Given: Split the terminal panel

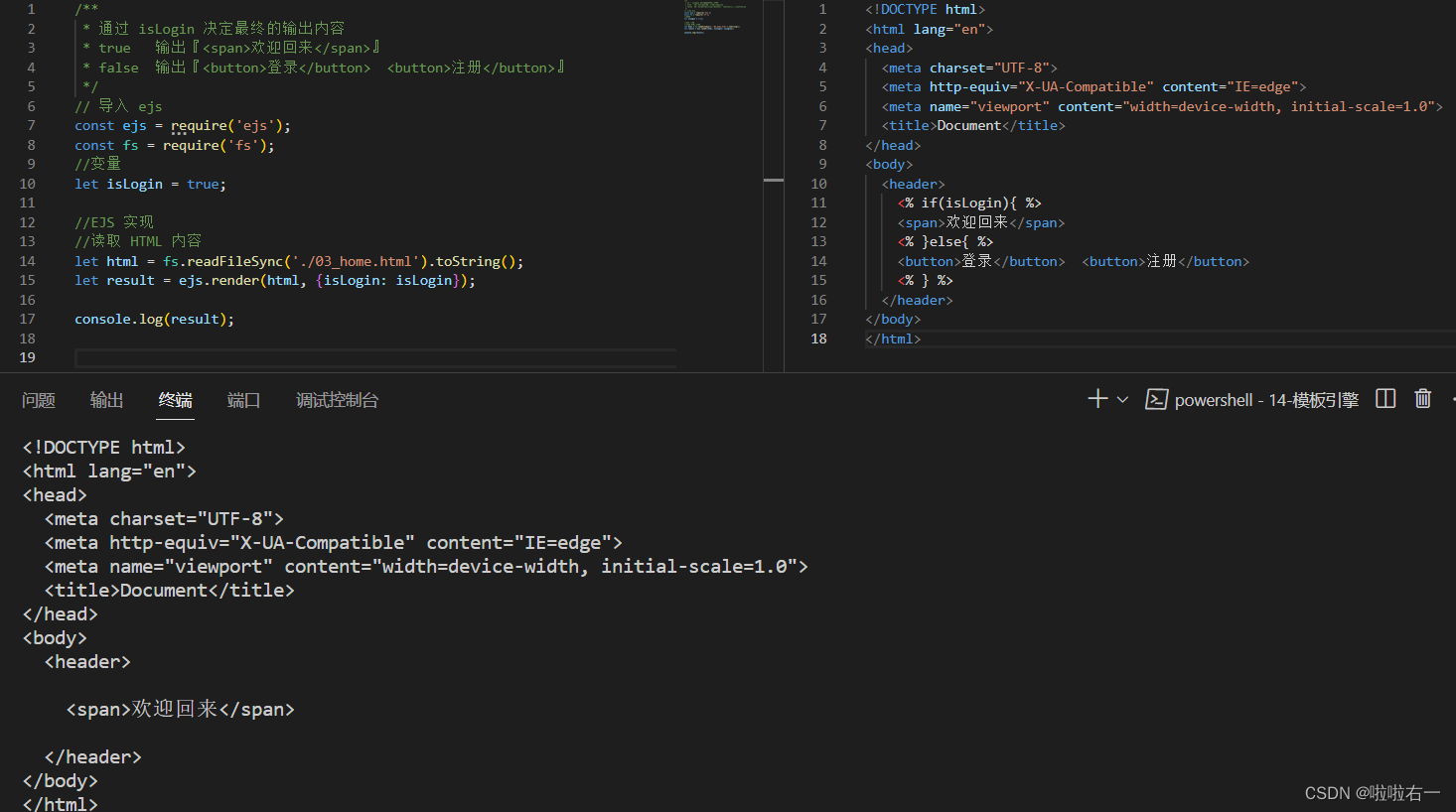Looking at the screenshot, I should pyautogui.click(x=1385, y=399).
